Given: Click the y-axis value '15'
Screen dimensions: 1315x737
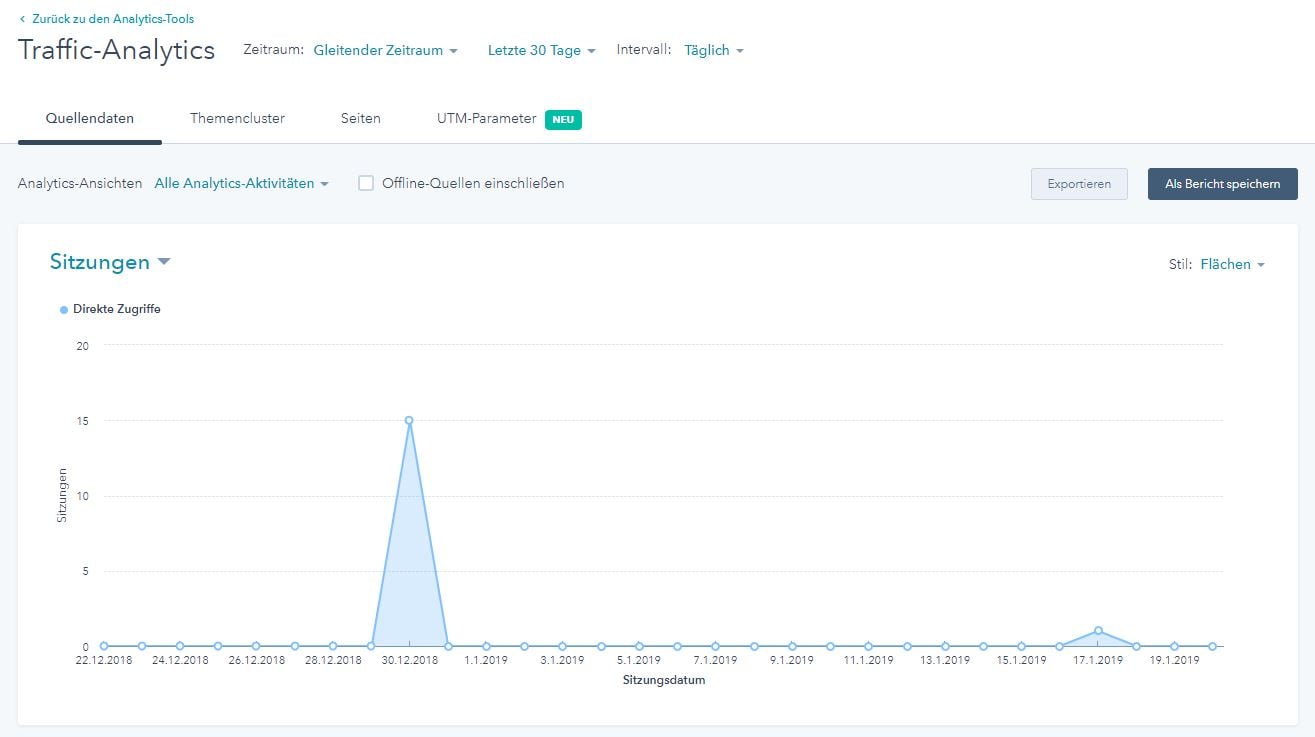Looking at the screenshot, I should click(x=83, y=421).
